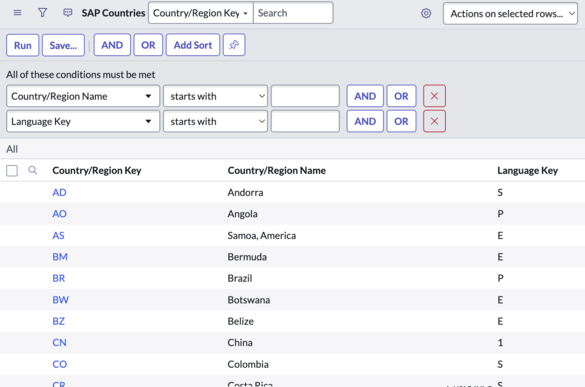
Task: Add OR clause to Country/Region Name row
Action: pos(401,96)
